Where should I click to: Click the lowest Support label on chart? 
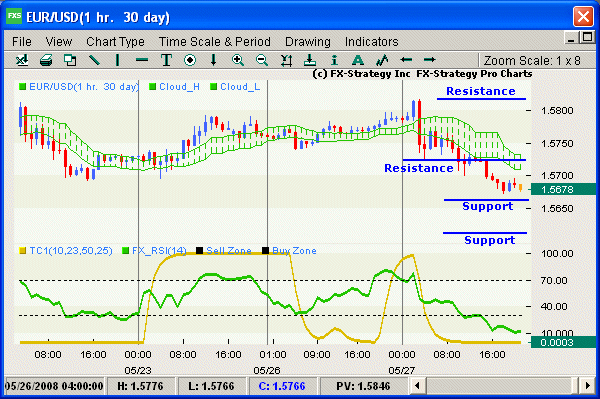coord(489,240)
